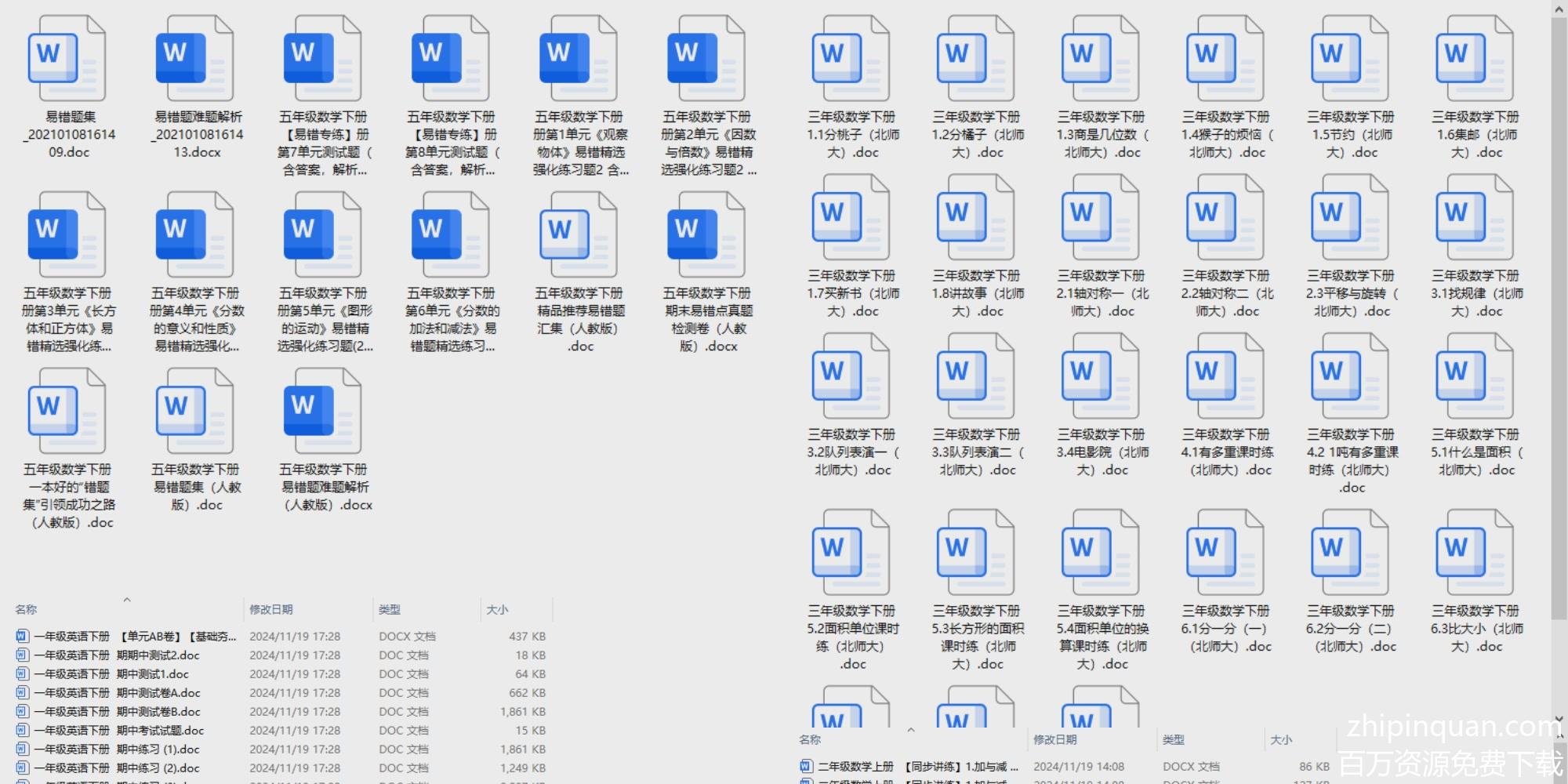The image size is (1568, 784).
Task: Sort left file list by 大小 column
Action: 497,610
